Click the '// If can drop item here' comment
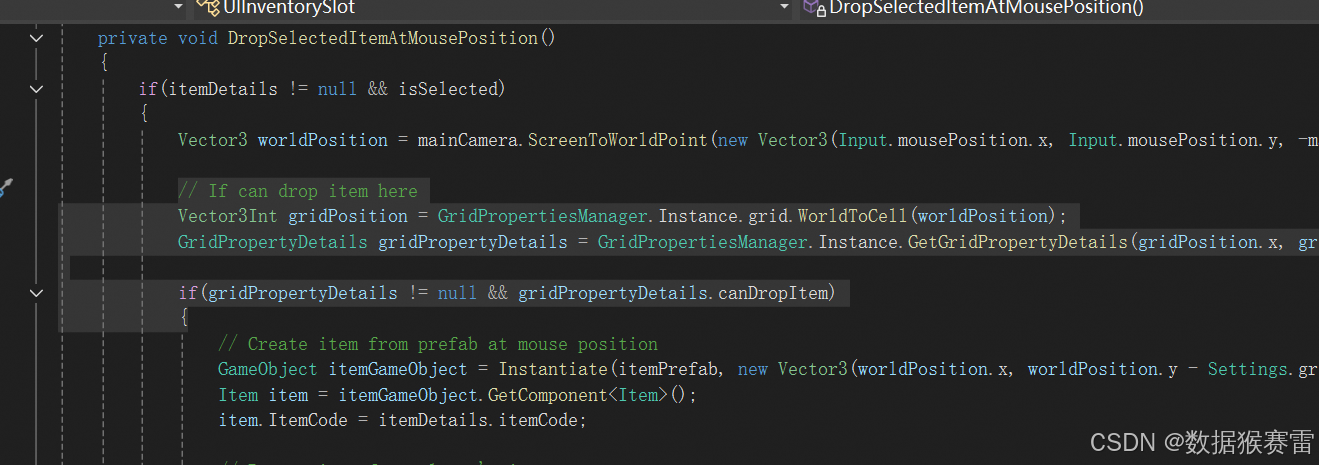Screen dimensions: 1319x465 298,191
